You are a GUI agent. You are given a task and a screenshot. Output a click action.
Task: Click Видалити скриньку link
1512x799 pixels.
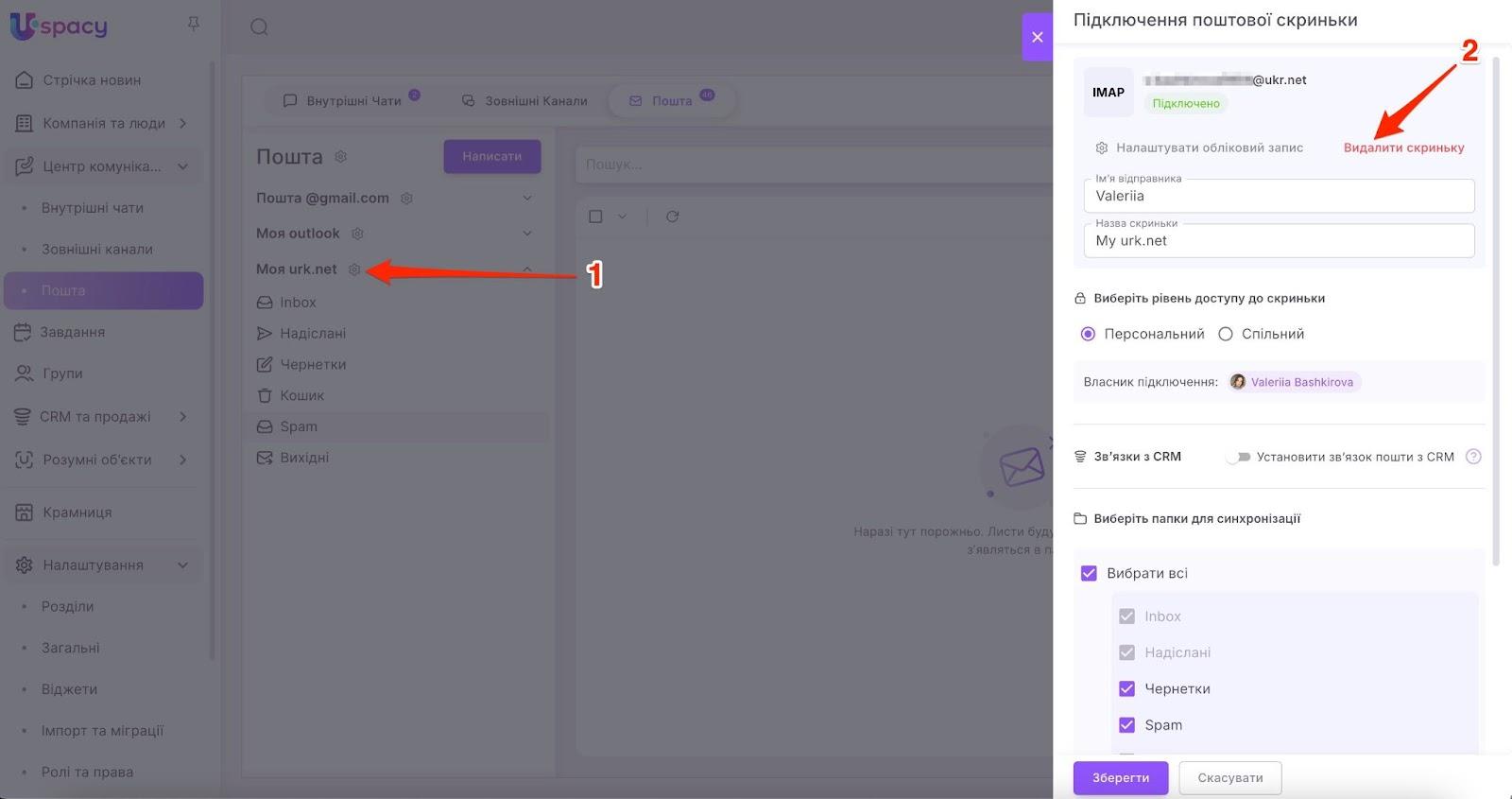pyautogui.click(x=1404, y=148)
